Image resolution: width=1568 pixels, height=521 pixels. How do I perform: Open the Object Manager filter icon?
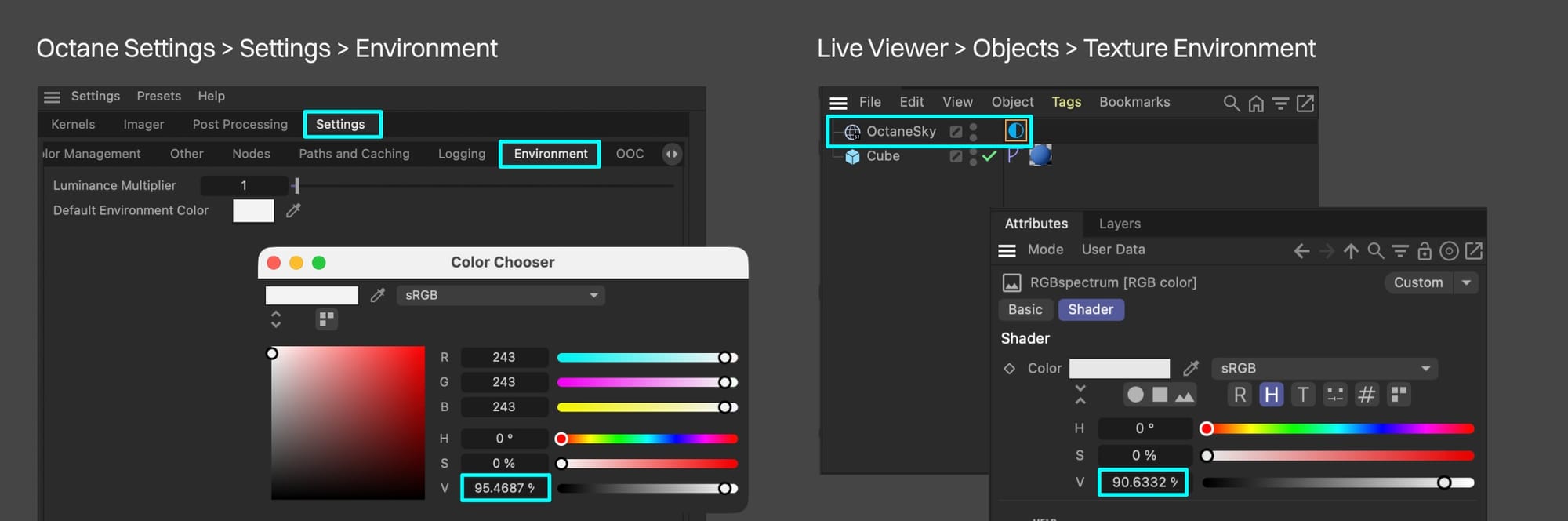(x=1280, y=103)
